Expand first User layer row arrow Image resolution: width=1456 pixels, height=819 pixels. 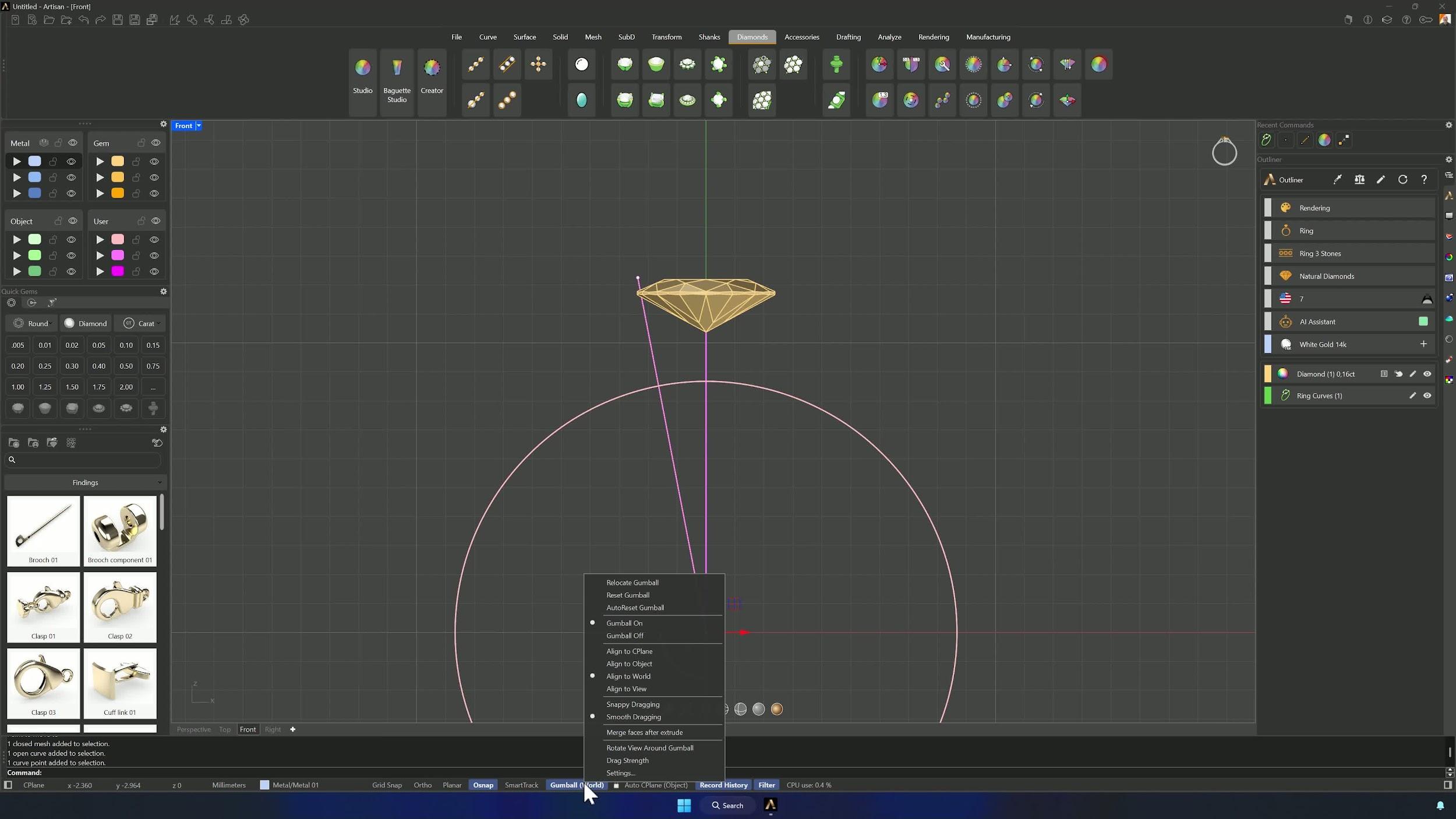pos(100,239)
